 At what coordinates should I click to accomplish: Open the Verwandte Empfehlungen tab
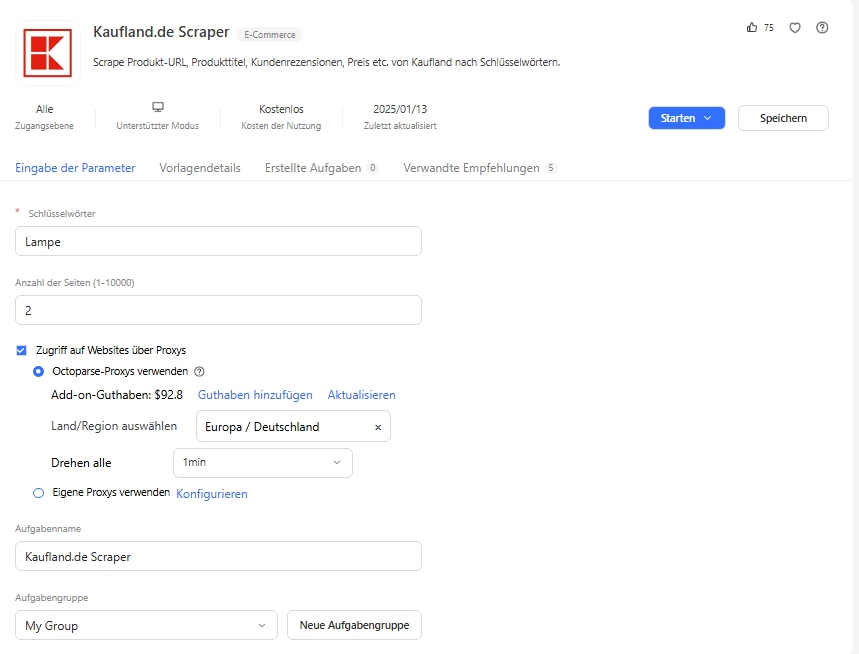click(480, 168)
